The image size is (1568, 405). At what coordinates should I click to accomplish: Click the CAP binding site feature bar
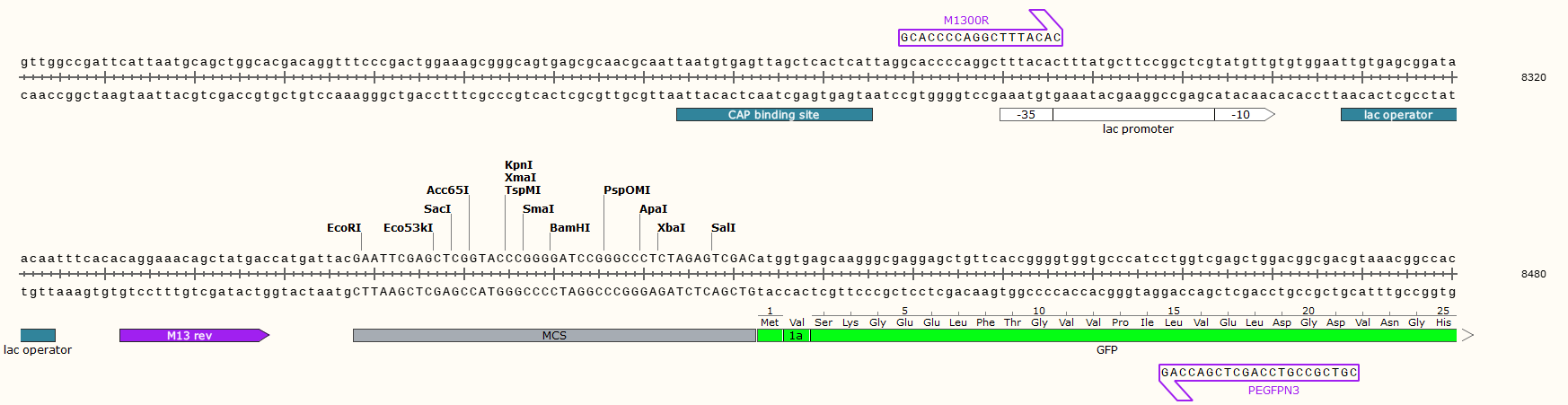[773, 115]
